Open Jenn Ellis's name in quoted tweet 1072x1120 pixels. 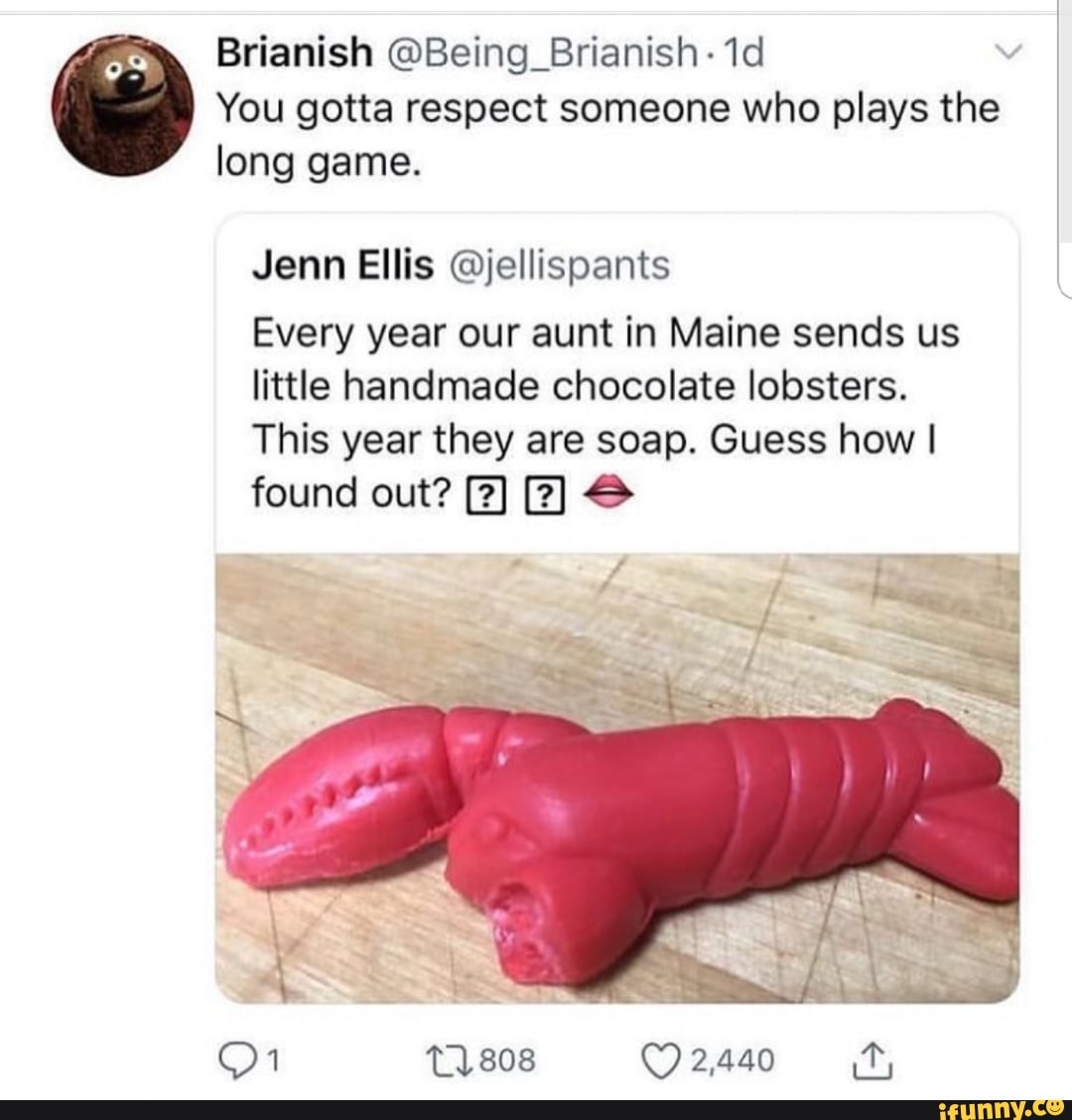[x=342, y=265]
